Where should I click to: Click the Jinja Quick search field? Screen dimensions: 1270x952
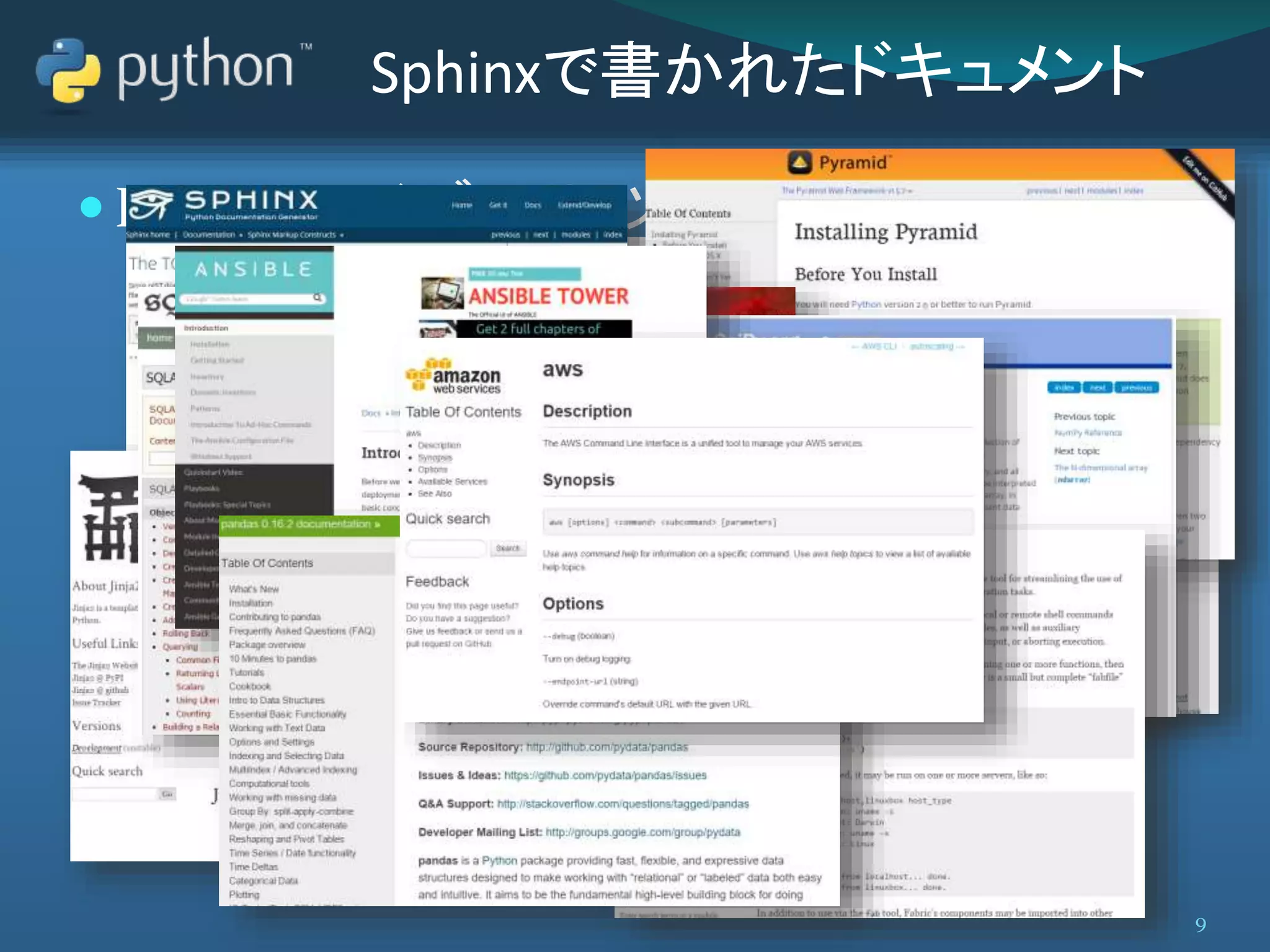click(x=114, y=795)
